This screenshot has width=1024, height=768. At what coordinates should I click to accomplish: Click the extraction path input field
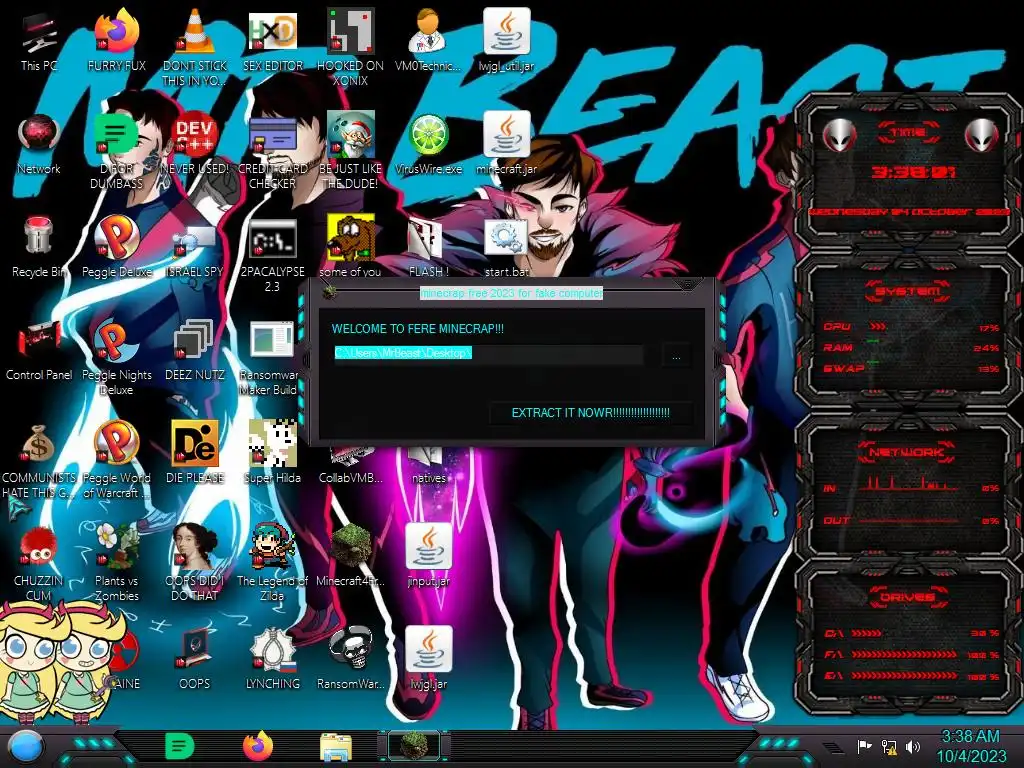coord(488,353)
